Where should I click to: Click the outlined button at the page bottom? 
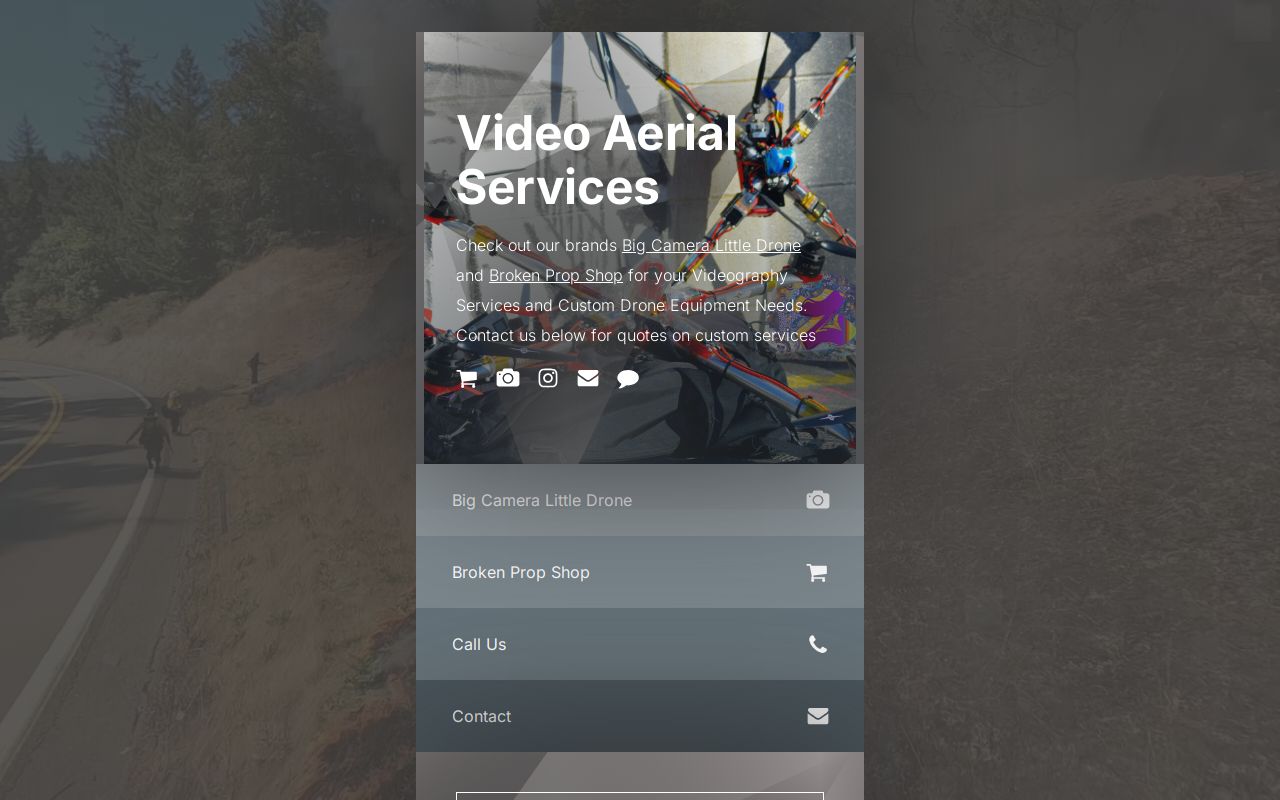pos(640,797)
